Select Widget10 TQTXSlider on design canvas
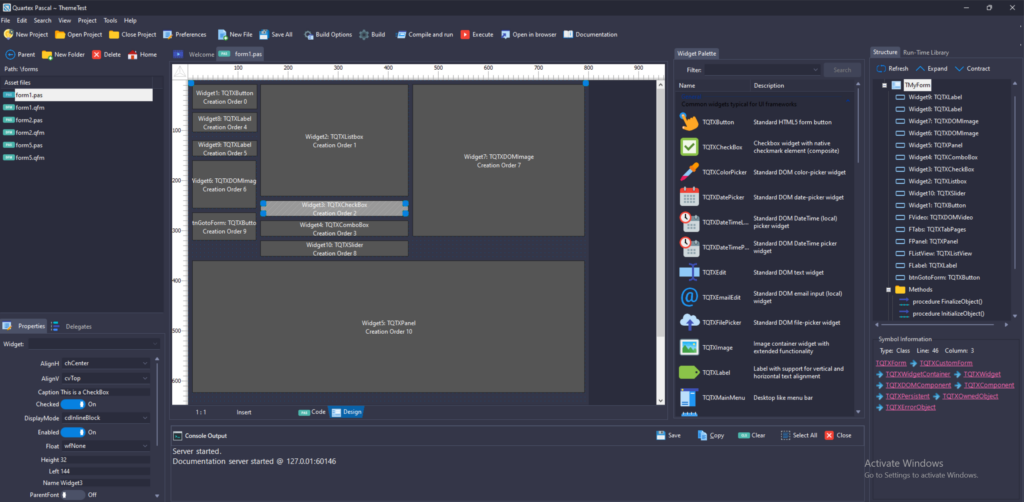 (x=334, y=249)
